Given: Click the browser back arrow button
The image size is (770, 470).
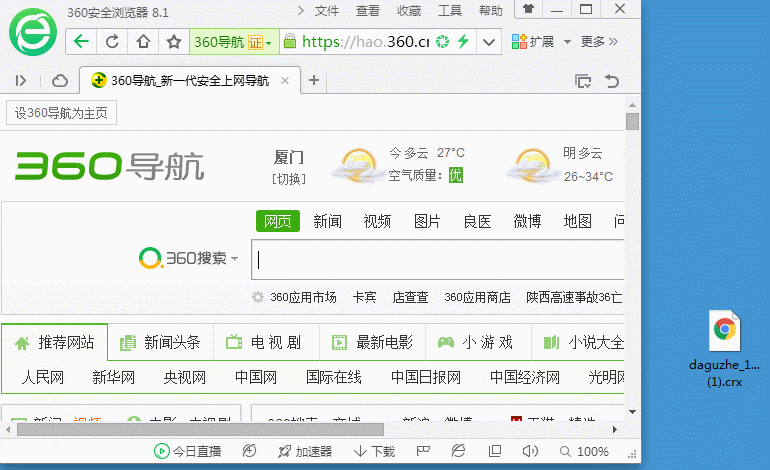Looking at the screenshot, I should (82, 42).
